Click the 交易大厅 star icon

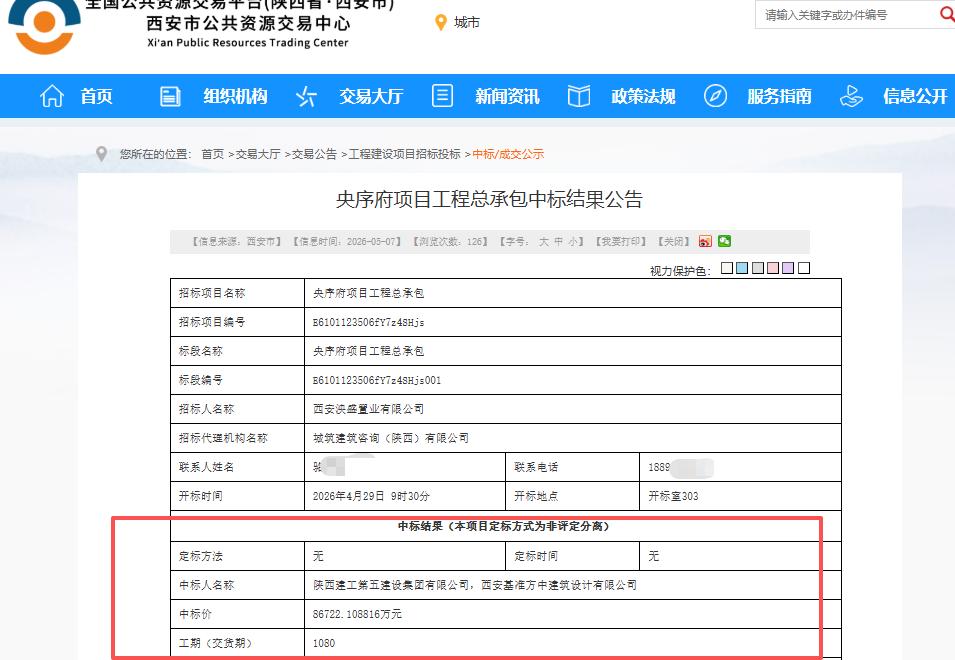[306, 96]
